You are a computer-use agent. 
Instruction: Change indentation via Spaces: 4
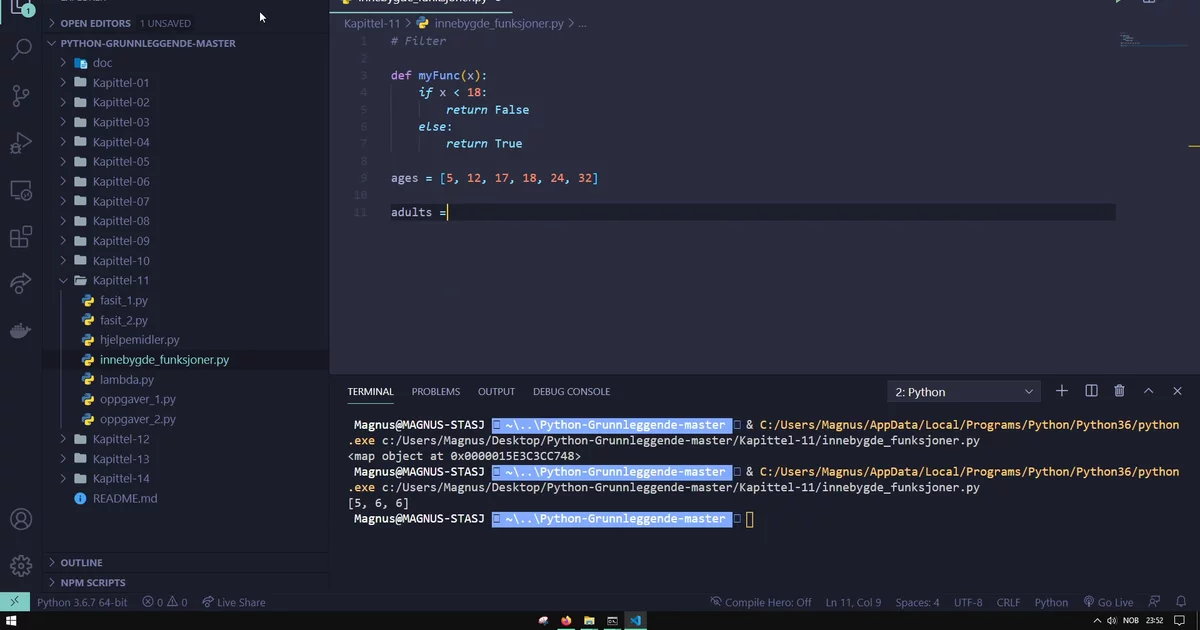917,602
